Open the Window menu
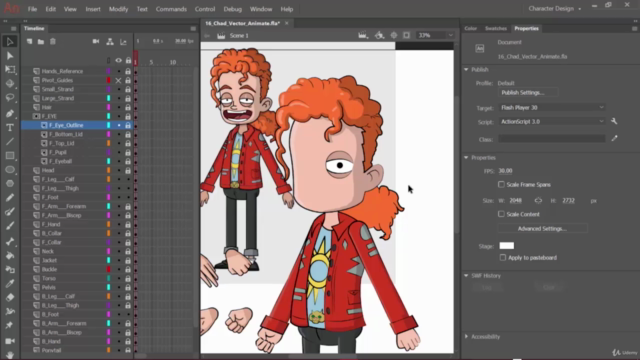Image resolution: width=640 pixels, height=360 pixels. [261, 9]
